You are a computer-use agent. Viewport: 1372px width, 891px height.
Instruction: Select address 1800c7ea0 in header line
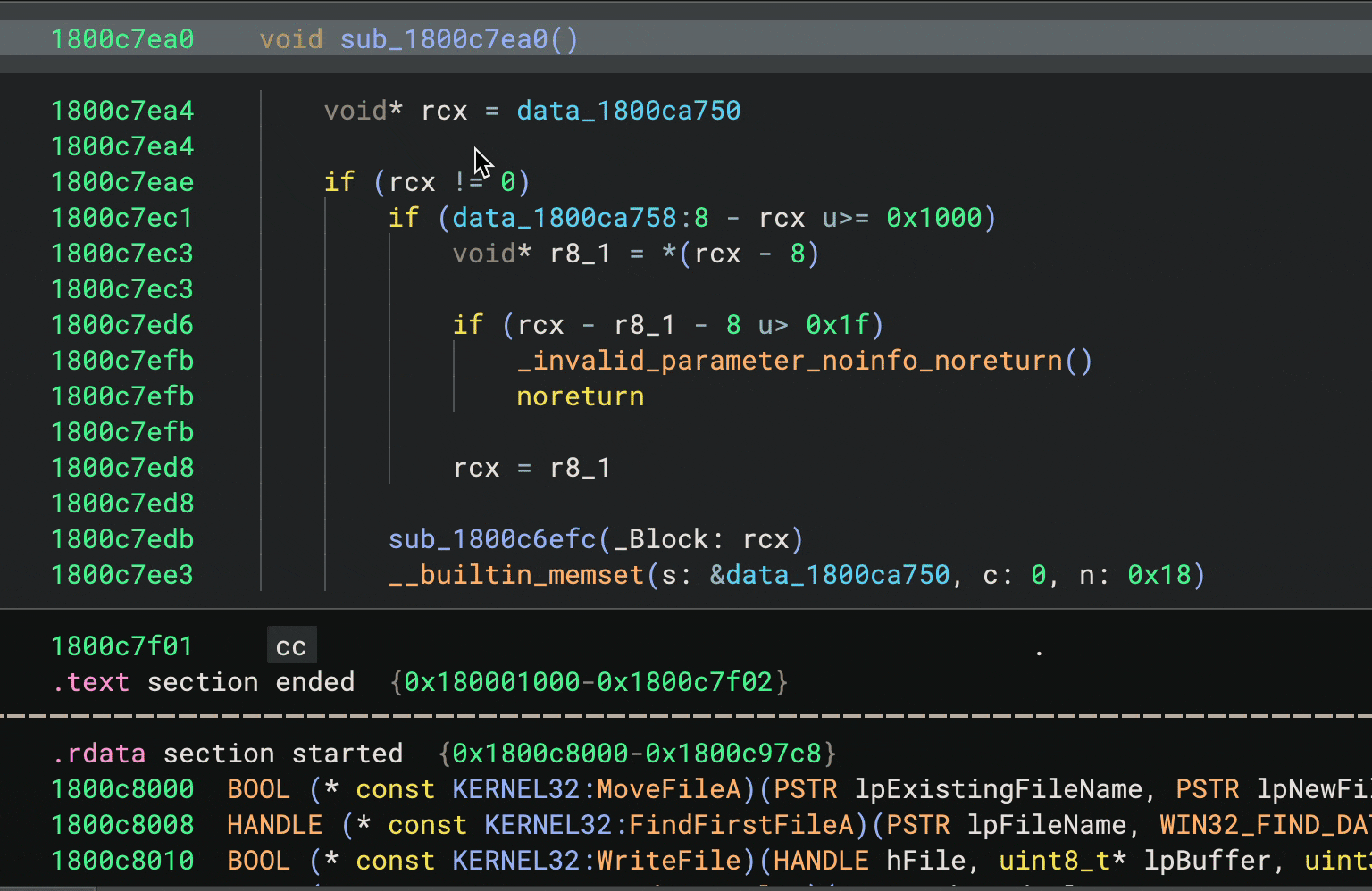point(122,39)
